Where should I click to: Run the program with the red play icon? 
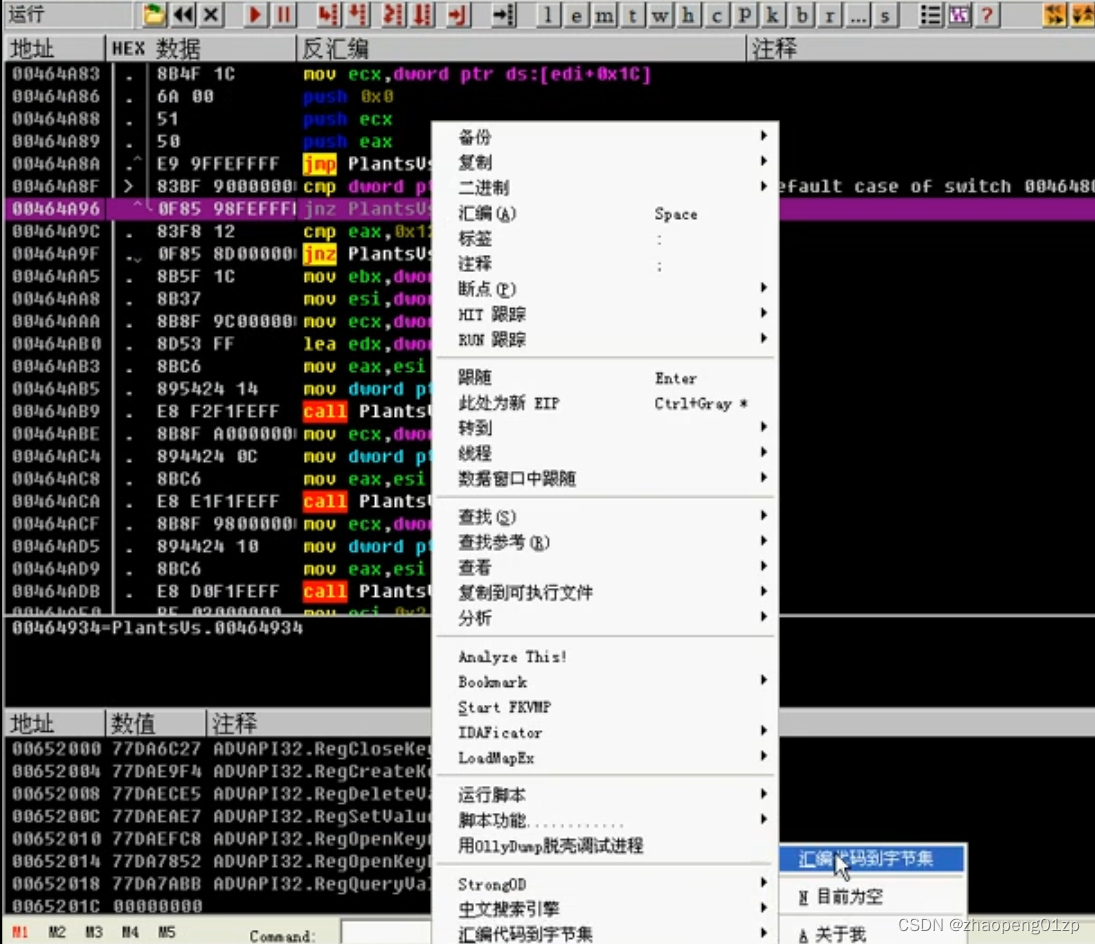pyautogui.click(x=255, y=14)
